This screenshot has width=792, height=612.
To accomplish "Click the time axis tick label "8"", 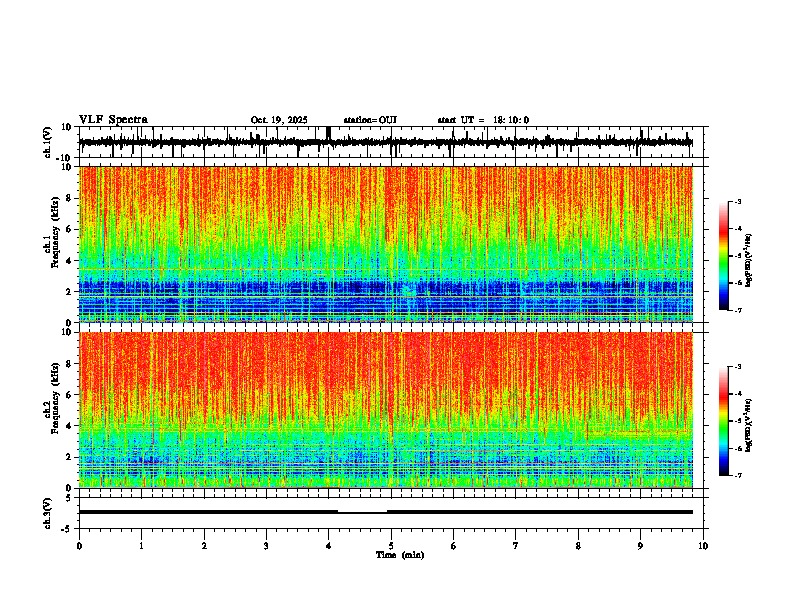I will point(578,546).
